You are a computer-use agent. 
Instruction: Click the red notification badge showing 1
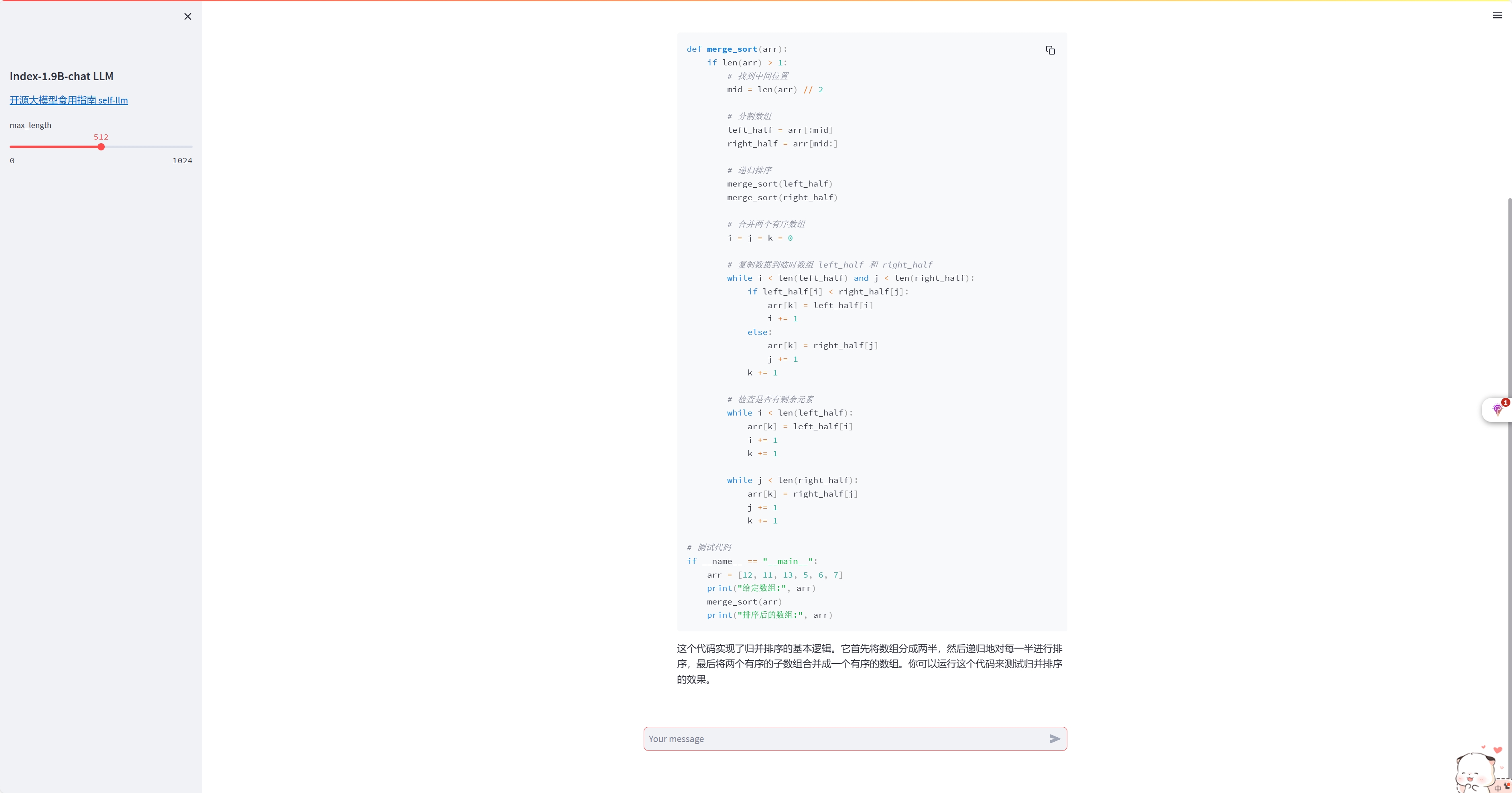click(x=1506, y=402)
